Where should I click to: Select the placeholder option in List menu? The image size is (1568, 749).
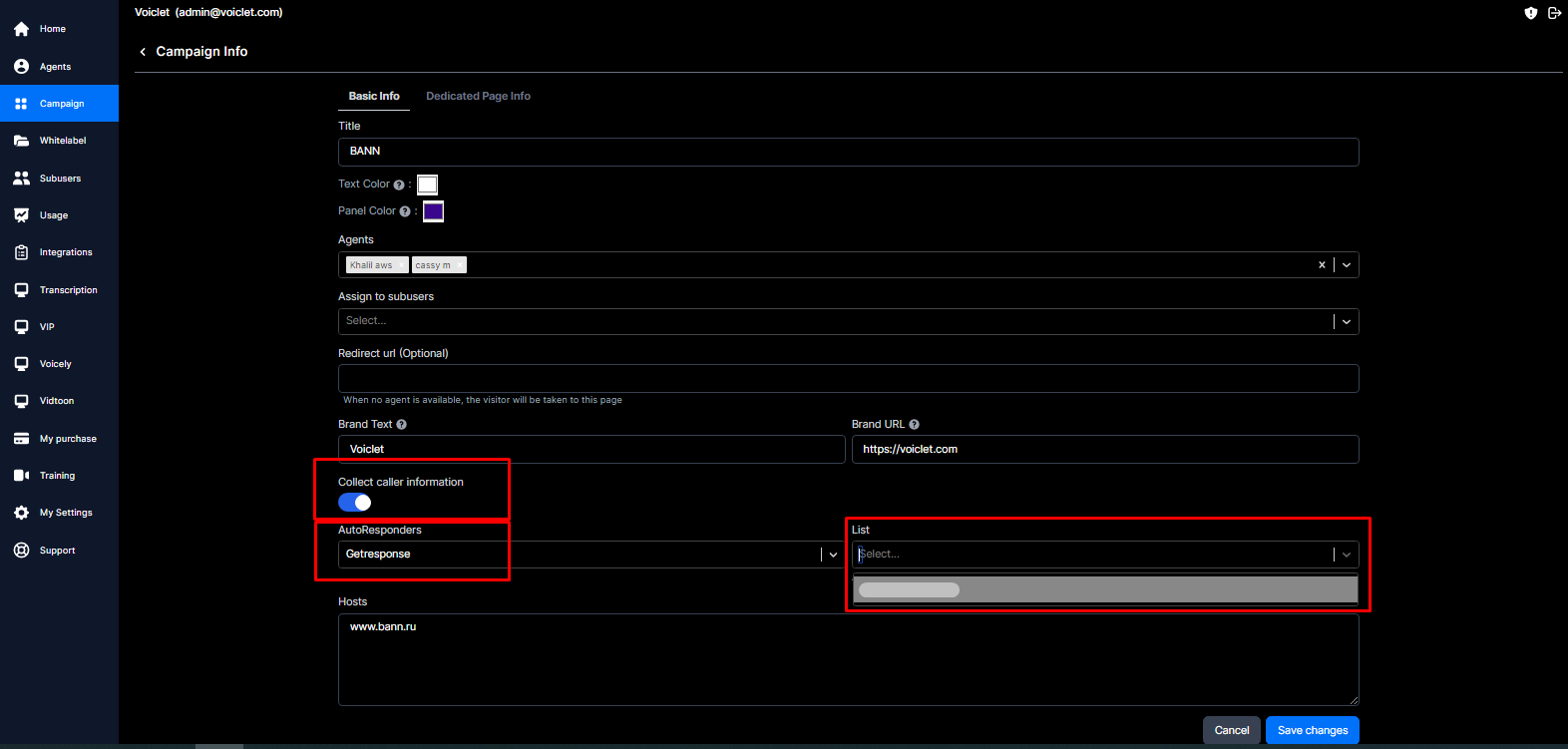click(1105, 589)
